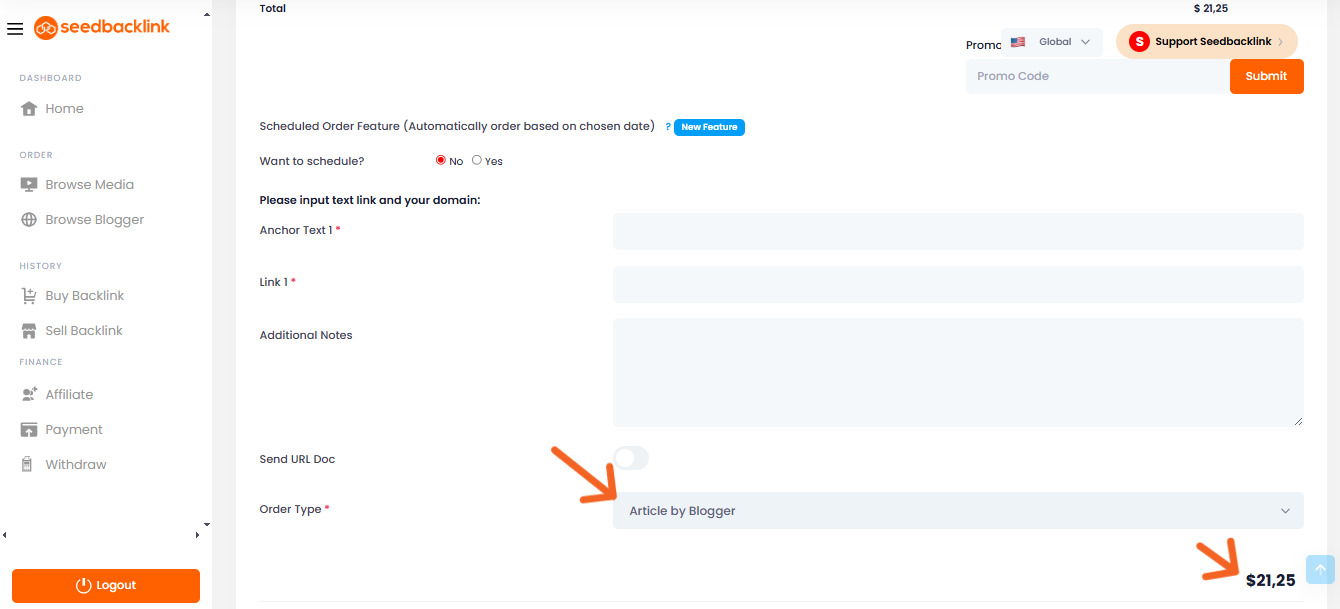Screen dimensions: 1340x609
Task: Open Browse Media in the sidebar
Action: point(89,184)
